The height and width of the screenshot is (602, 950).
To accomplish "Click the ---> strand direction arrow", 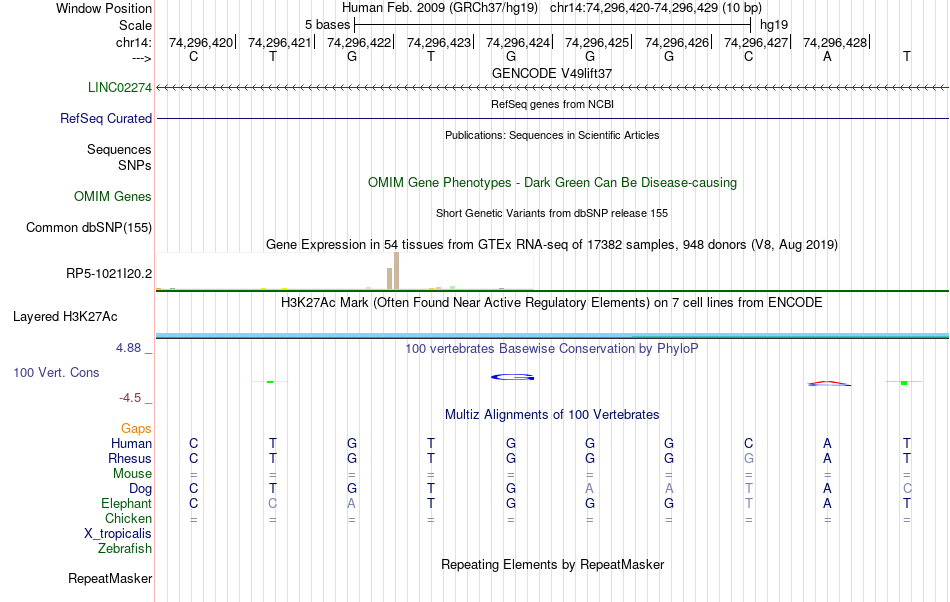I will coord(141,58).
